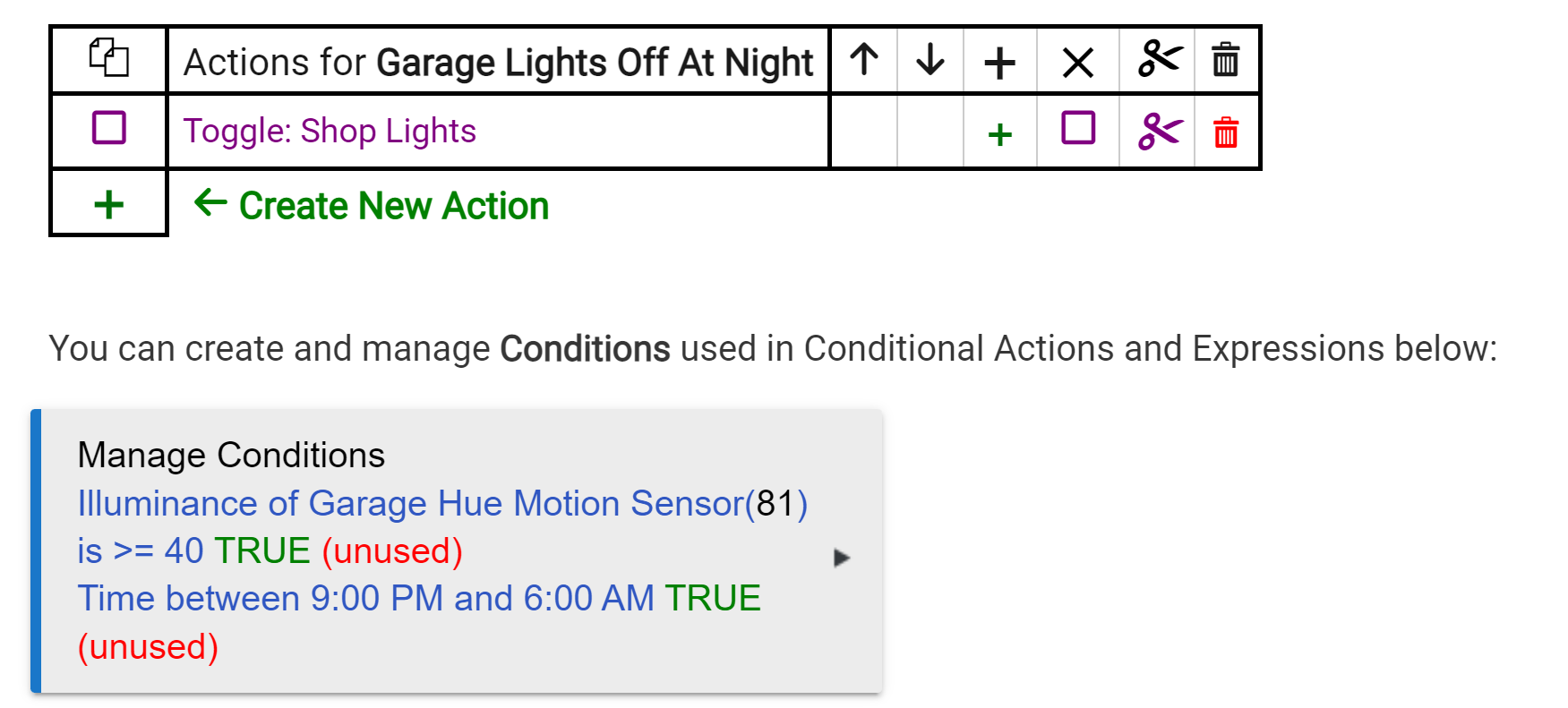Screen dimensions: 1568x708
Task: Click the move down arrow icon
Action: [x=930, y=60]
